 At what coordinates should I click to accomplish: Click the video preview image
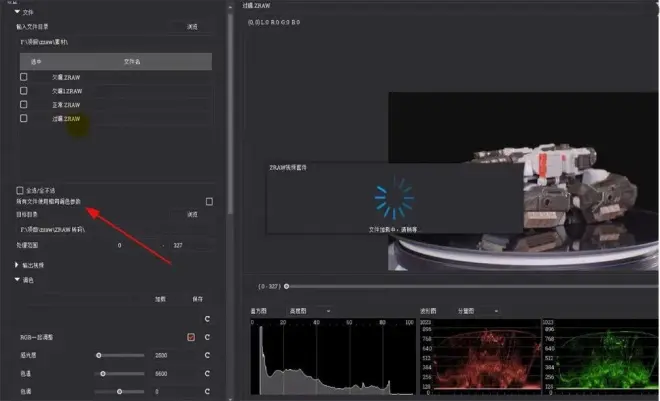tap(523, 181)
